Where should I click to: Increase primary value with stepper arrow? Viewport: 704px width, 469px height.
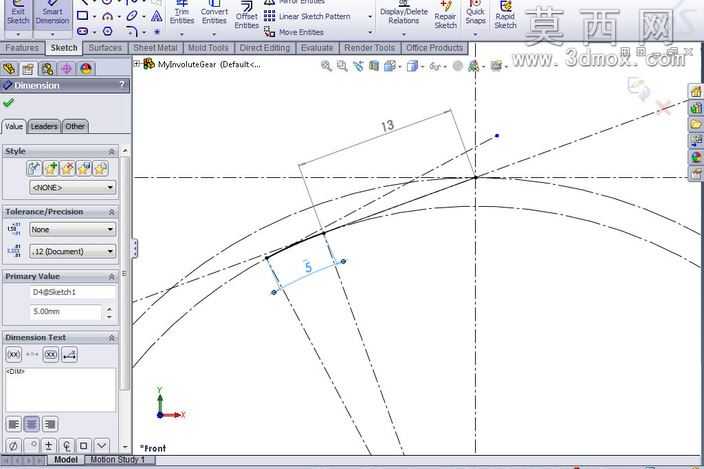coord(109,308)
